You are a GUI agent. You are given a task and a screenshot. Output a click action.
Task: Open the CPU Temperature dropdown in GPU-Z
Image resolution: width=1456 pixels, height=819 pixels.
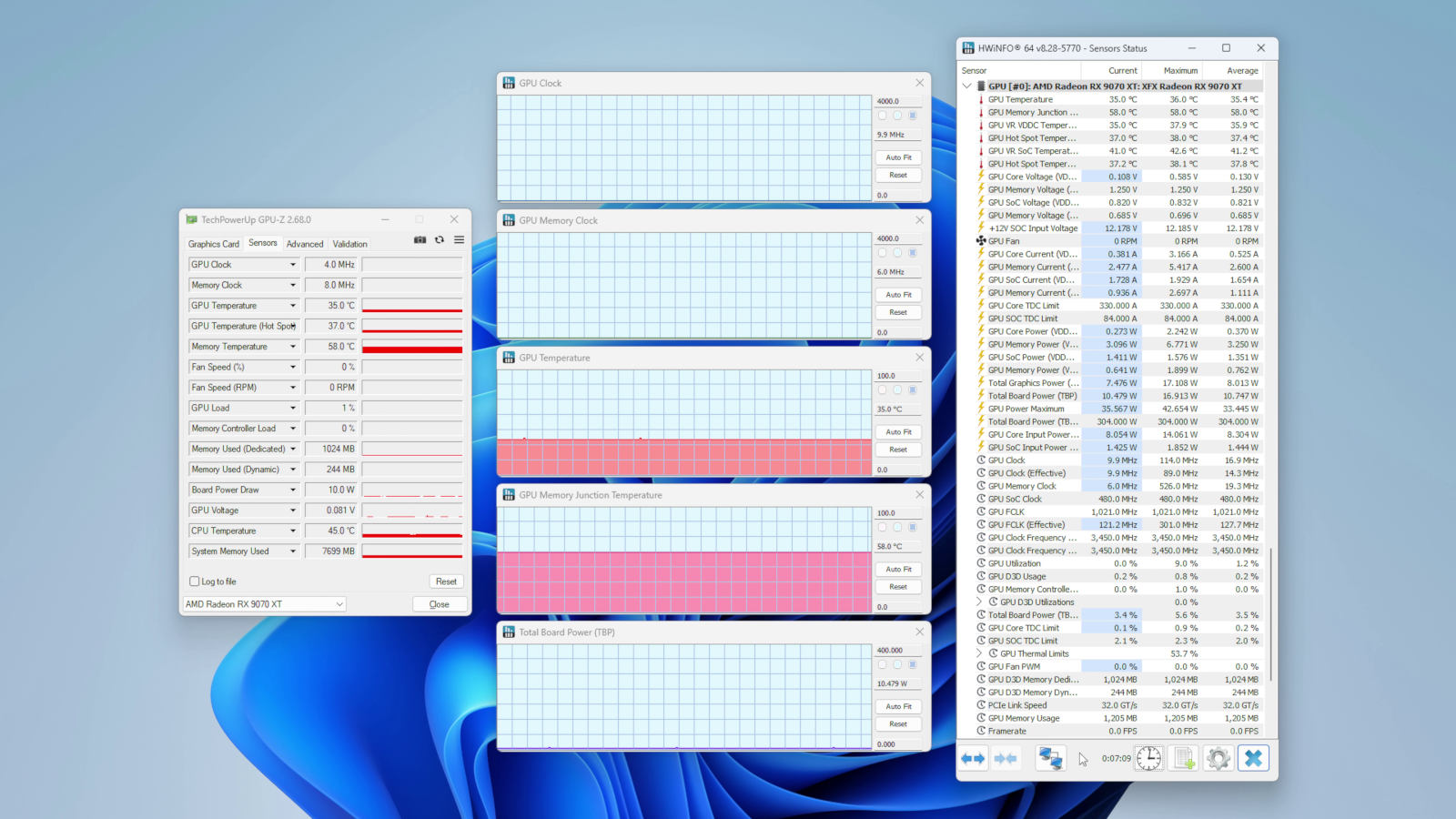293,531
